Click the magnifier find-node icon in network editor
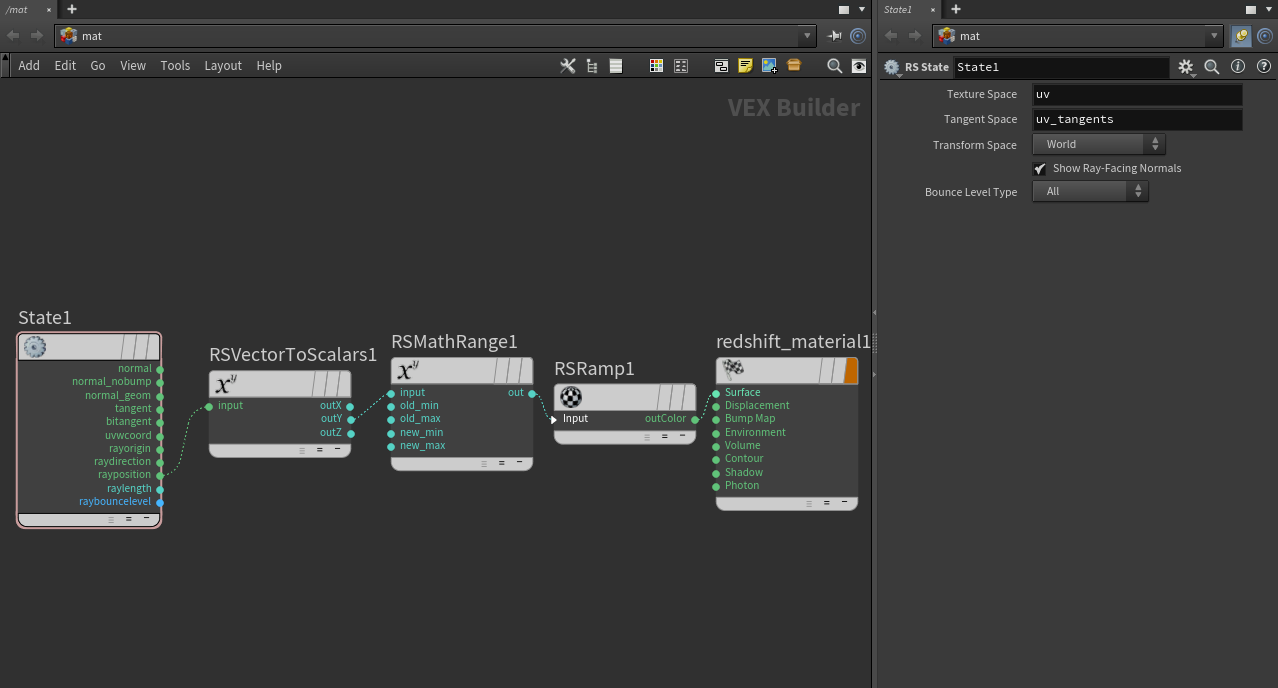 834,66
